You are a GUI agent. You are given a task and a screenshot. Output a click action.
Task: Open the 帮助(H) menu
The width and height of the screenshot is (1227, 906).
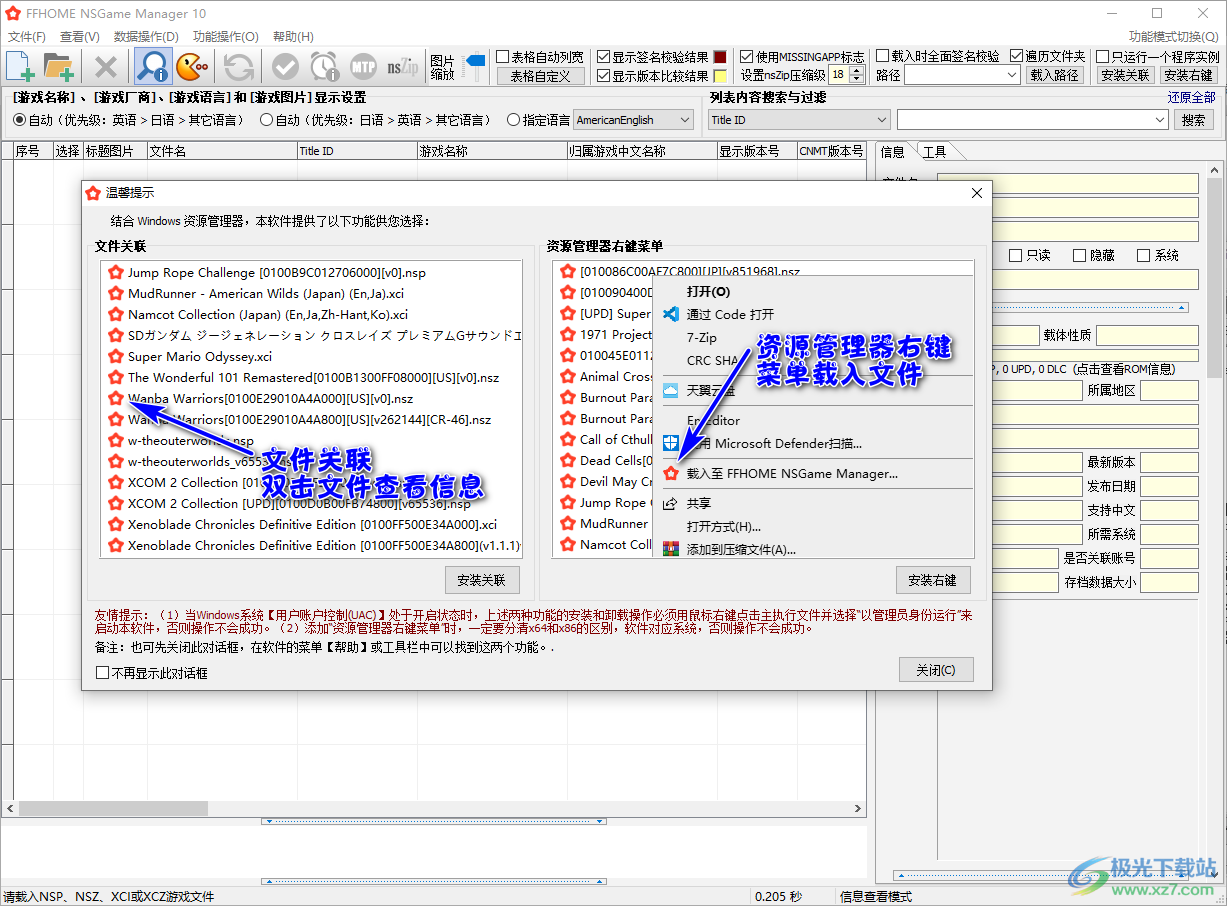point(293,37)
